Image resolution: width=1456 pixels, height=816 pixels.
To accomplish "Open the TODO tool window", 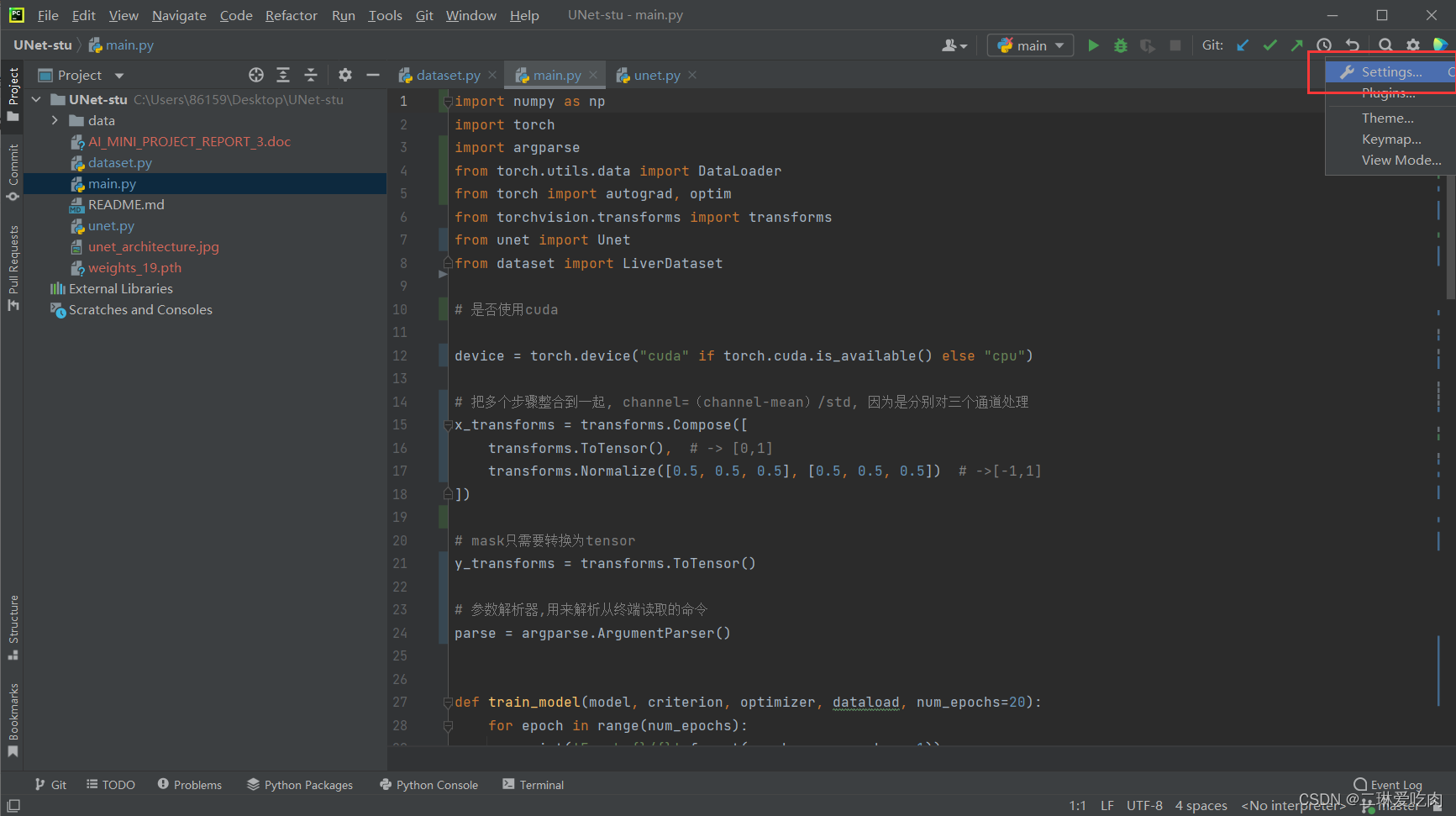I will click(x=110, y=785).
